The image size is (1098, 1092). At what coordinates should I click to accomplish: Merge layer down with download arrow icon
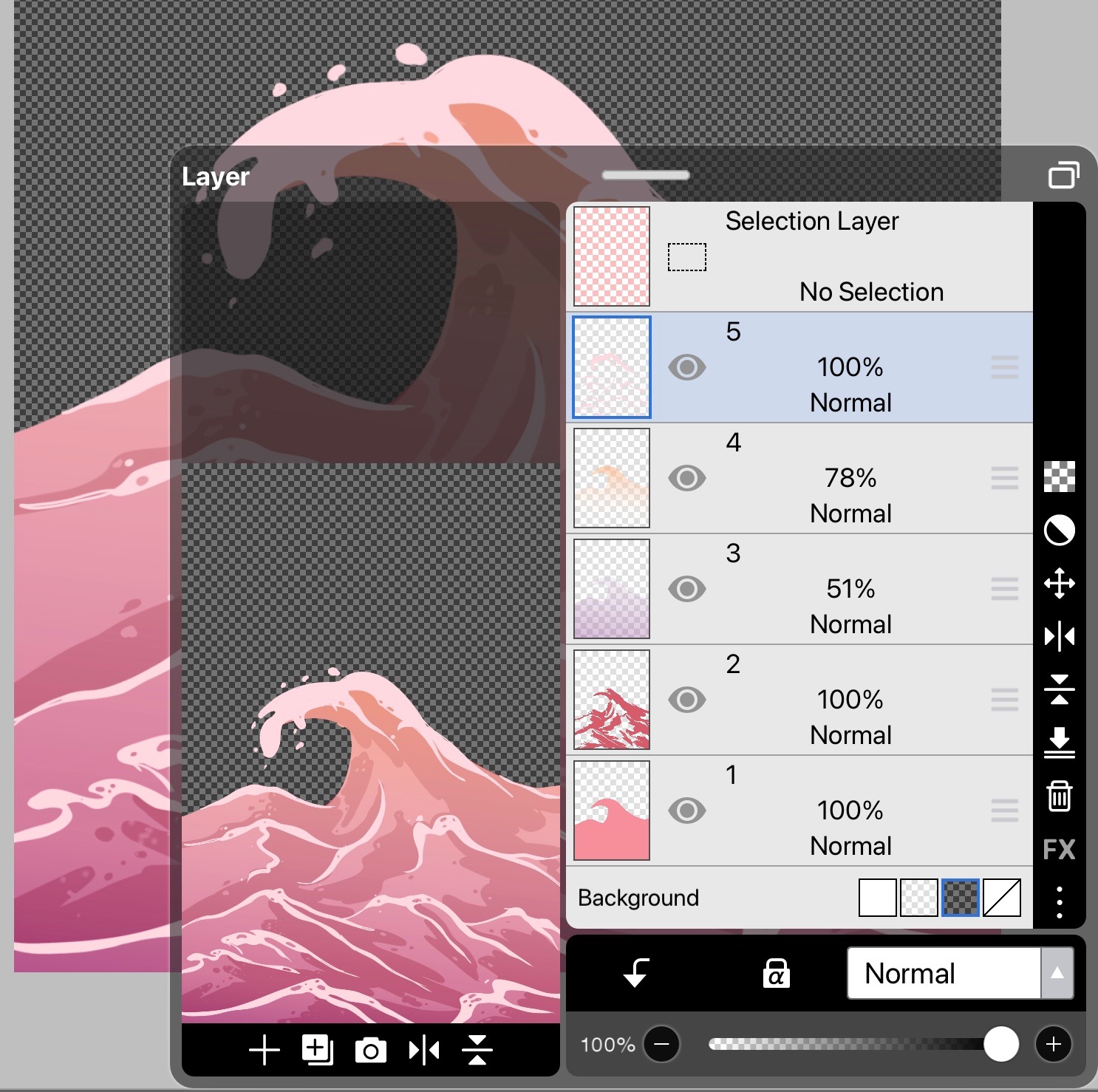[1059, 743]
